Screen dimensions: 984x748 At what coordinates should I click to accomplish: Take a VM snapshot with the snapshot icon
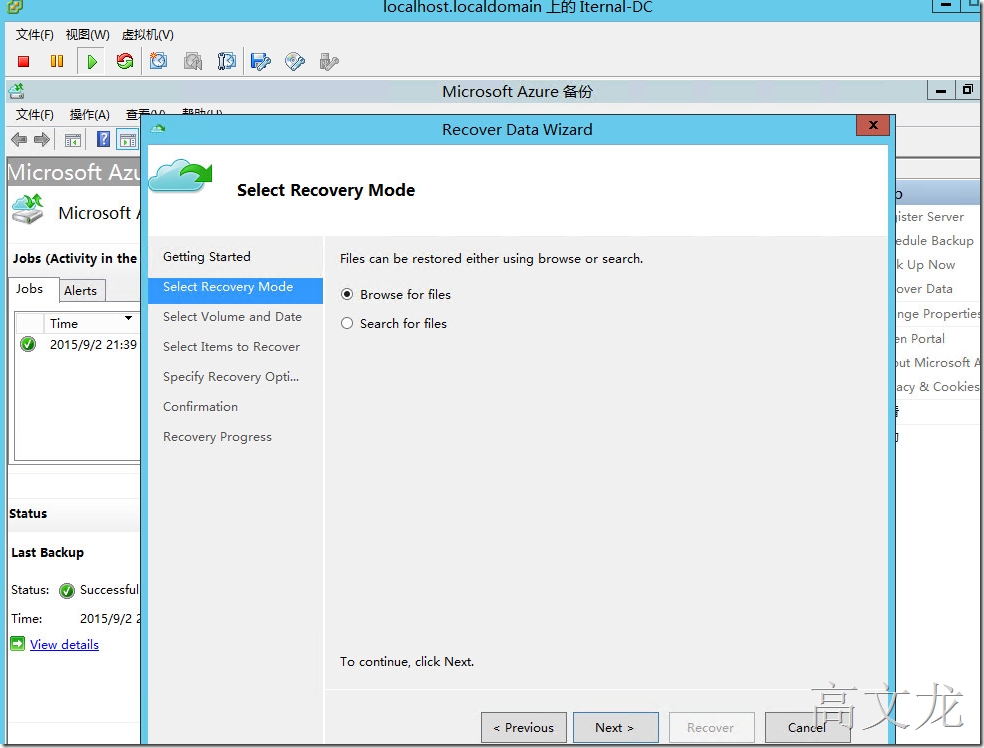[x=159, y=61]
